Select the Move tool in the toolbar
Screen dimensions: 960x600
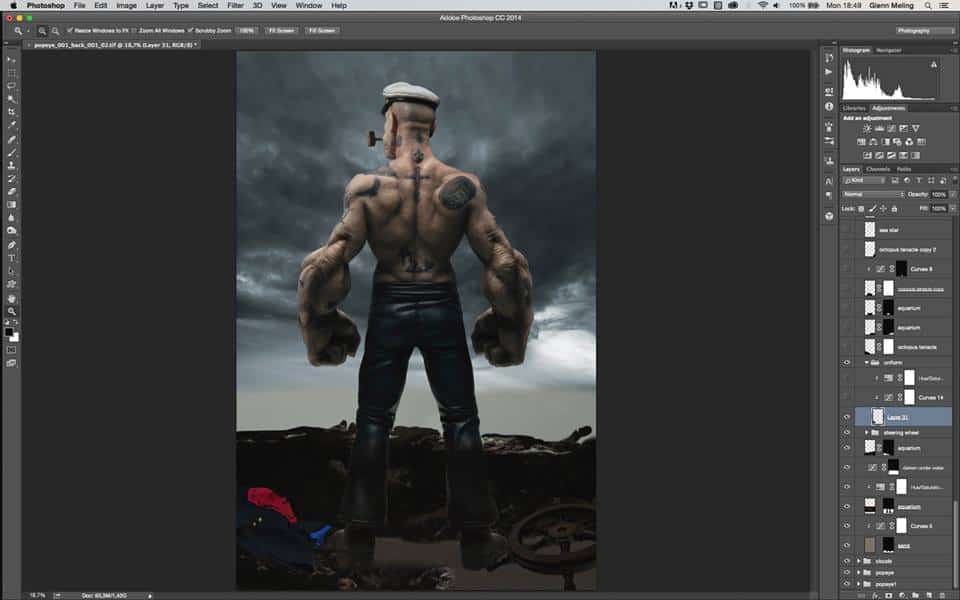point(12,60)
